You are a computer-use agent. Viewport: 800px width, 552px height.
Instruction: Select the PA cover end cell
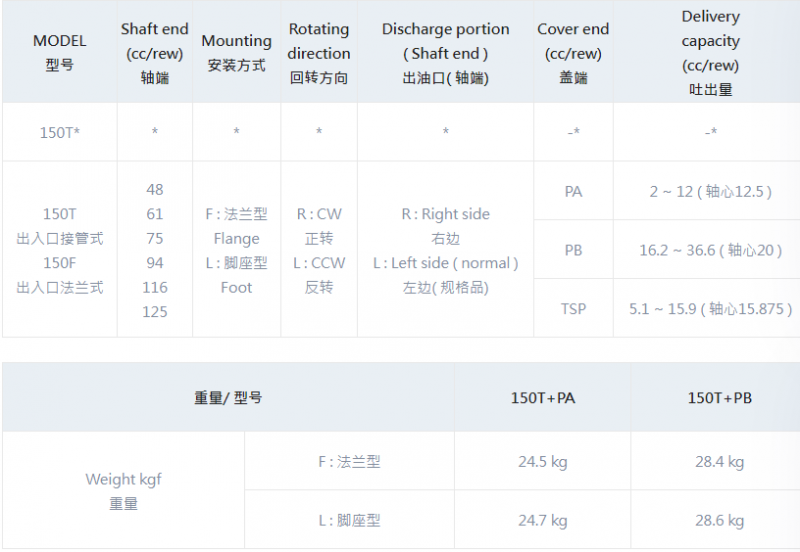click(573, 191)
